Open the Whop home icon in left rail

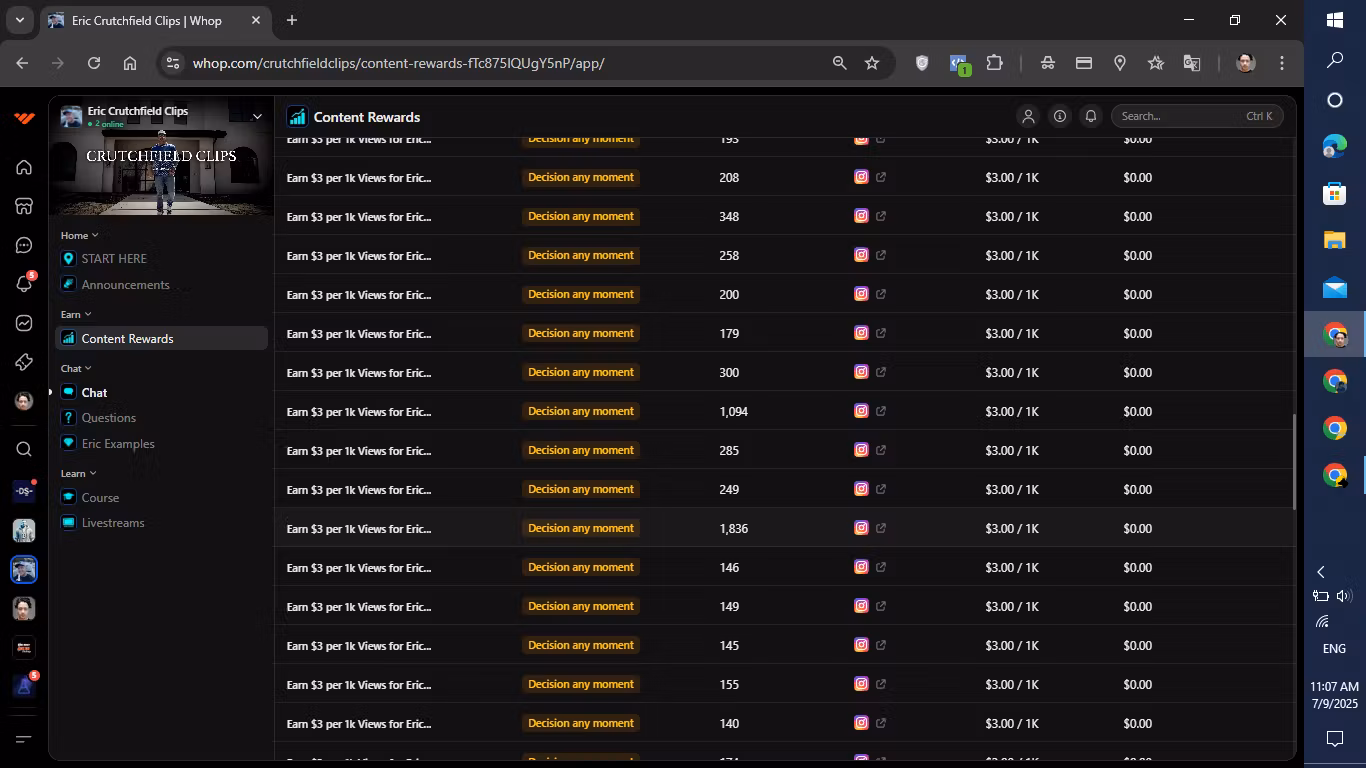click(x=24, y=167)
